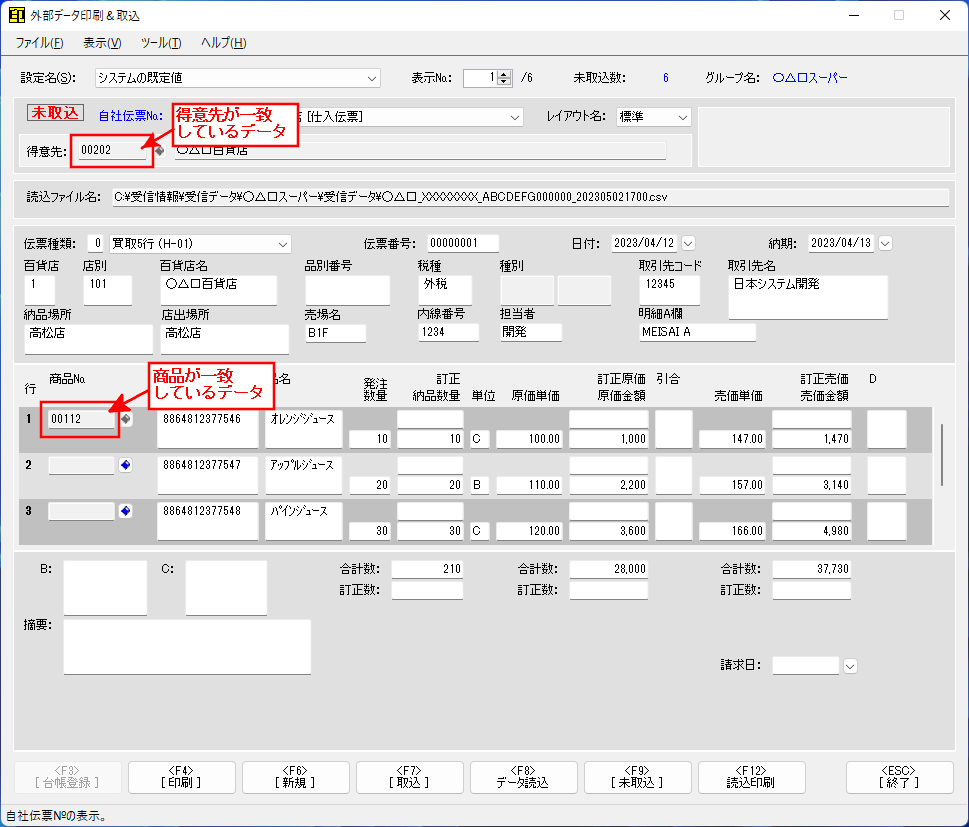Click the F12 読込印刷 button
This screenshot has width=969, height=827.
point(751,777)
